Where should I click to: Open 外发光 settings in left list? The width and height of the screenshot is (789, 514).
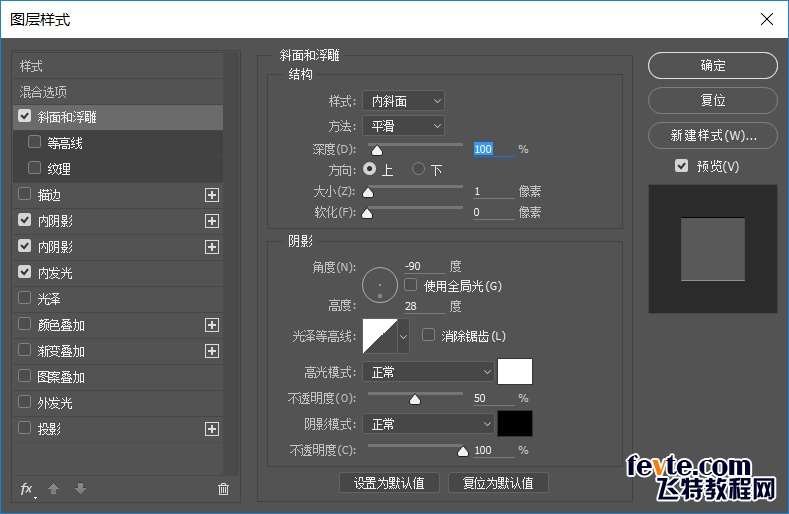[x=55, y=403]
